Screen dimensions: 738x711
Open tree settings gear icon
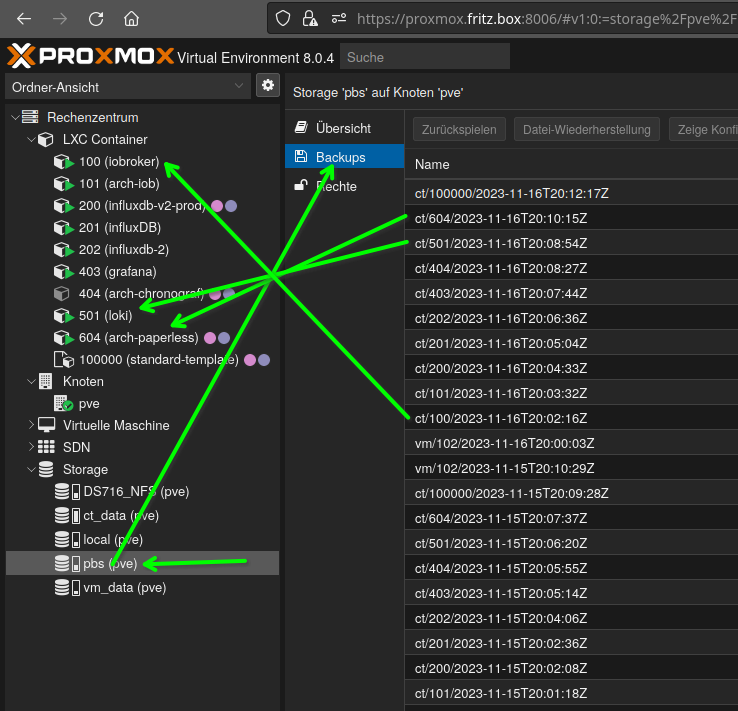[x=268, y=85]
